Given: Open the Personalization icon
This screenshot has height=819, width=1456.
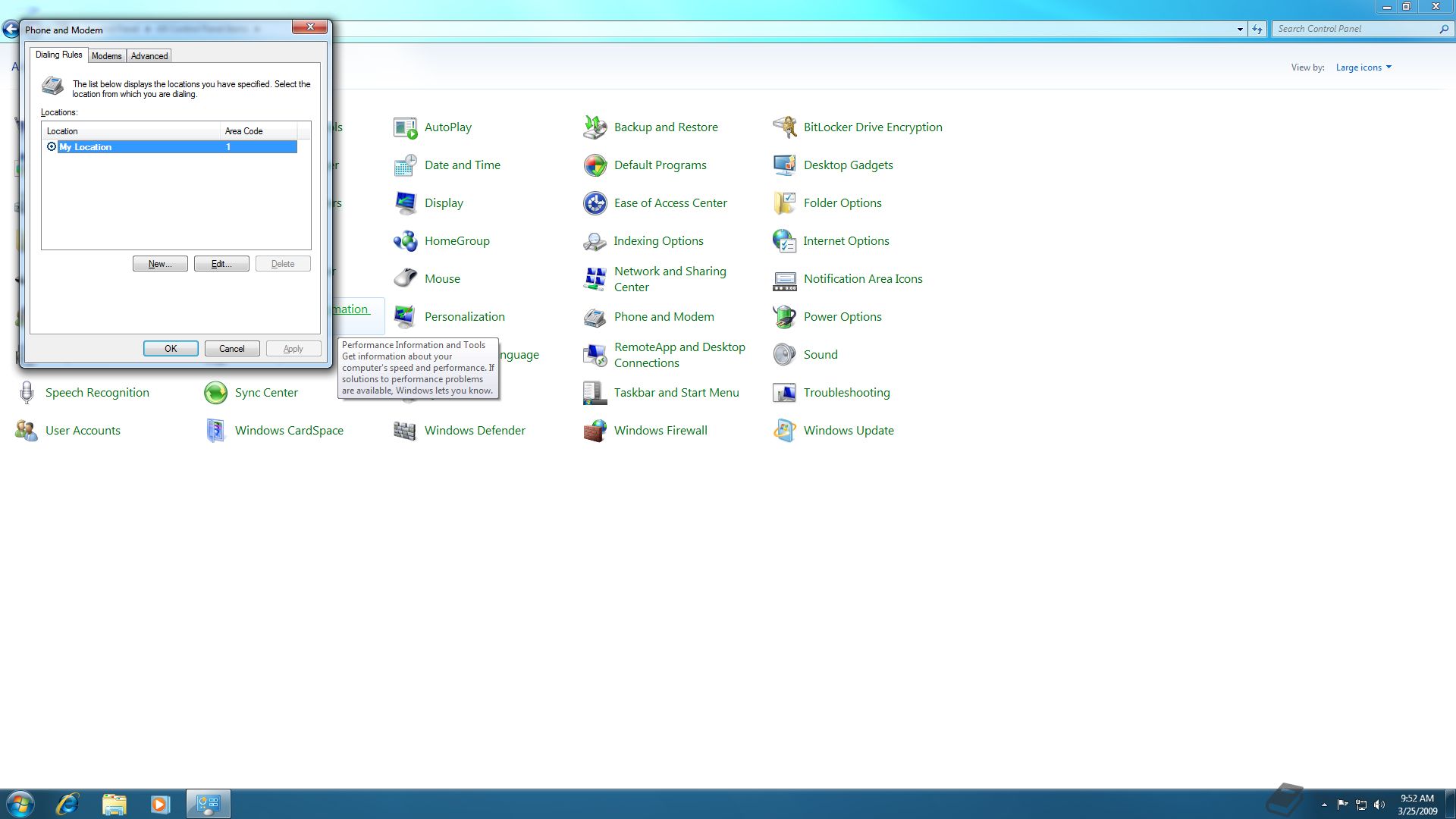Looking at the screenshot, I should 405,317.
